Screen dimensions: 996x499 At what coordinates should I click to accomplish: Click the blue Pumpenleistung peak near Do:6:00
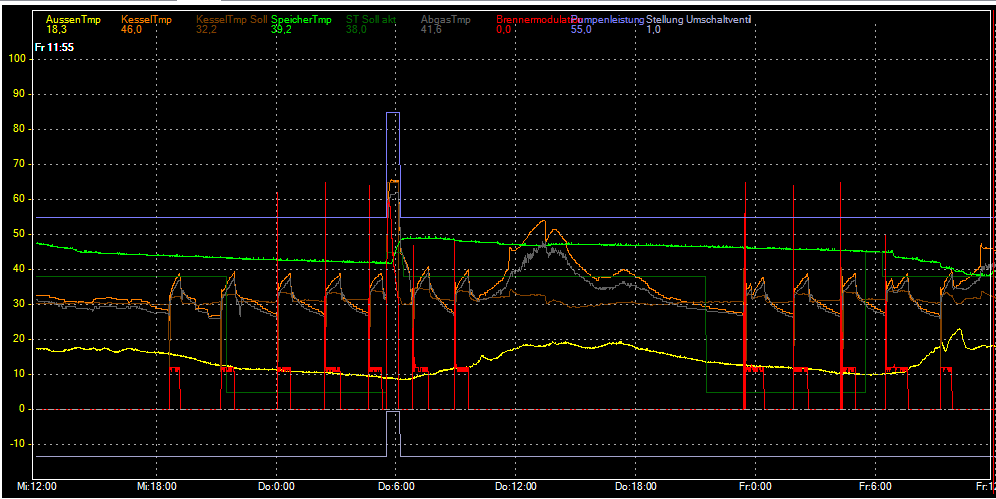click(x=393, y=114)
